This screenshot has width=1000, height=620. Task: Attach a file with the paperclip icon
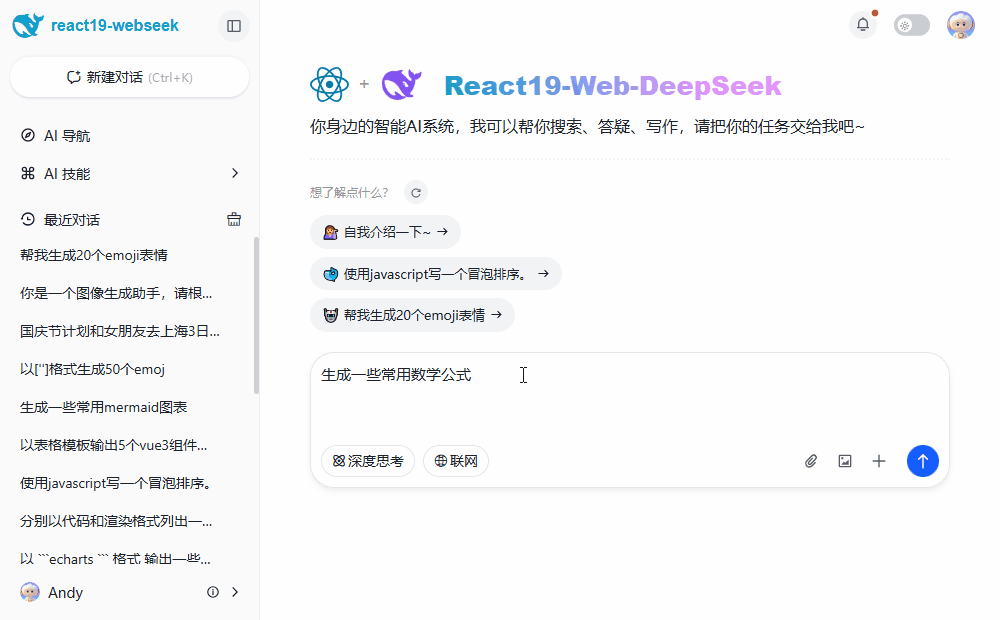tap(811, 461)
